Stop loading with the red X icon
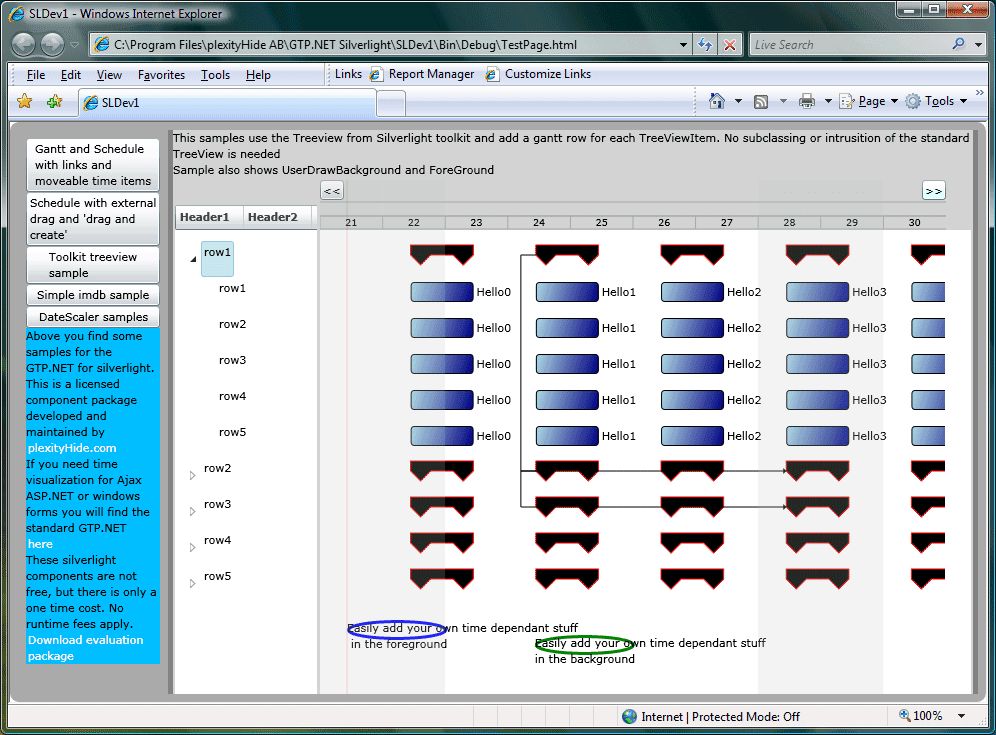 [730, 45]
